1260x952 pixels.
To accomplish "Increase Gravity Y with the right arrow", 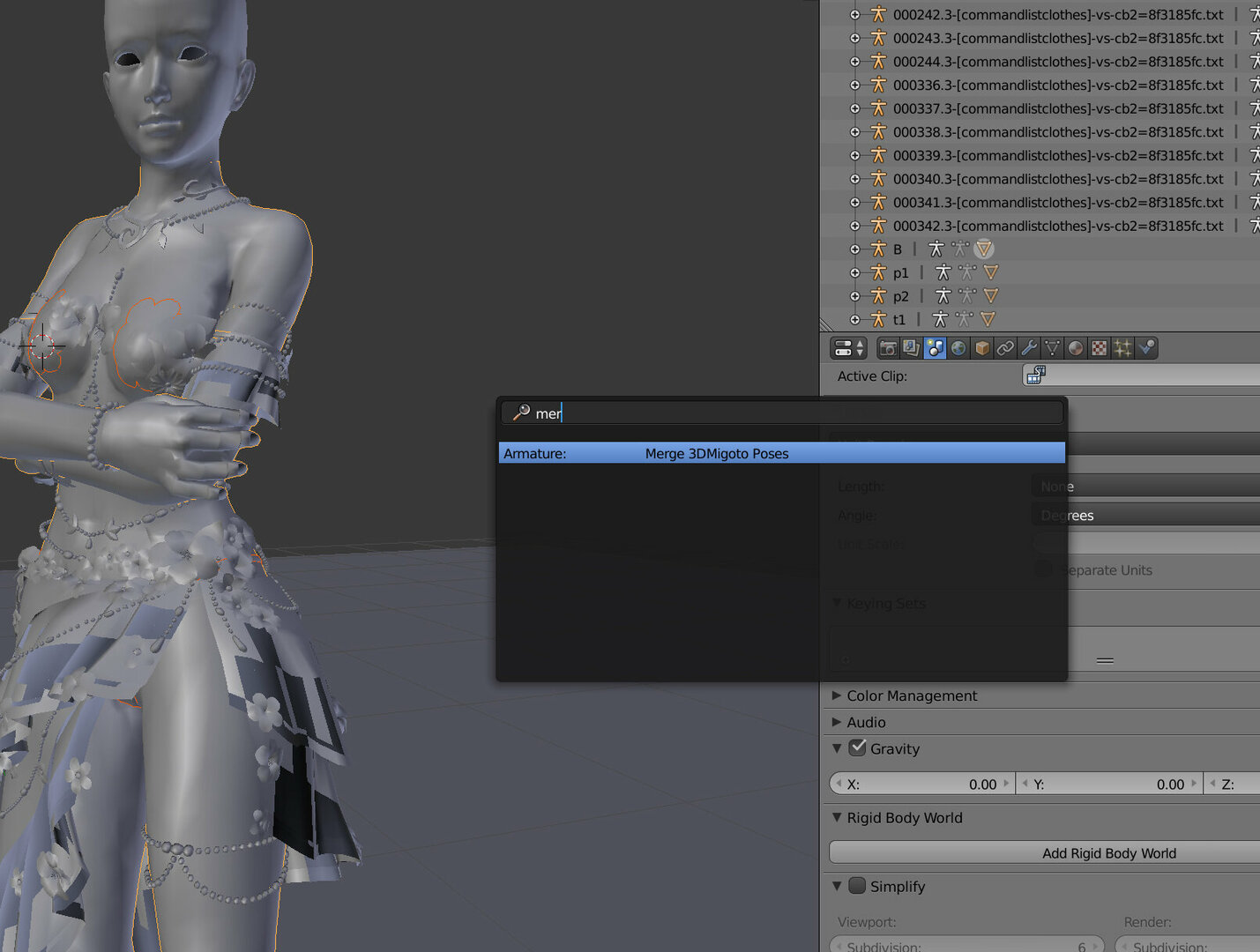I will (x=1194, y=784).
